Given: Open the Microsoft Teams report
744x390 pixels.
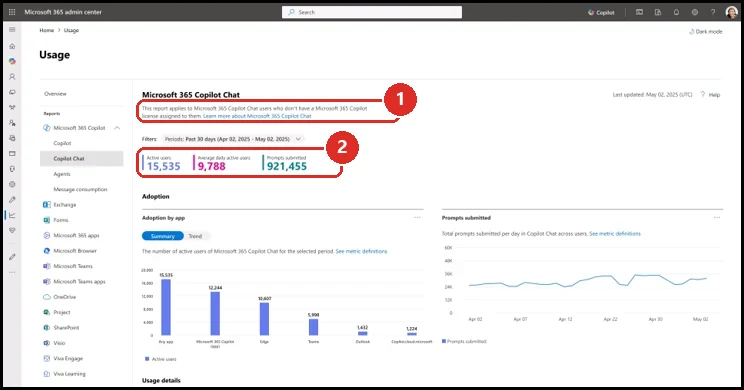Looking at the screenshot, I should [x=68, y=266].
